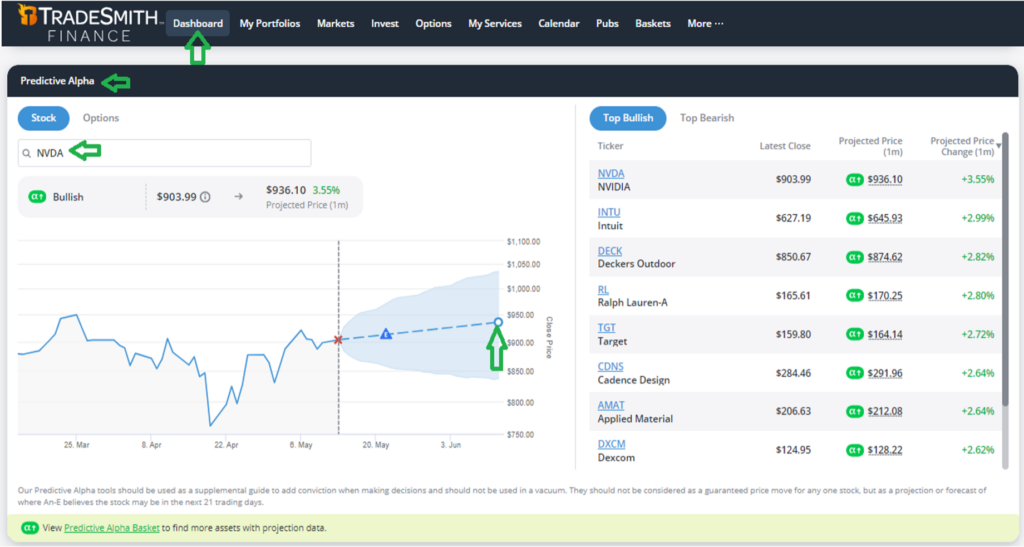Viewport: 1024px width, 547px height.
Task: Click the red X marker on chart
Action: (x=338, y=339)
